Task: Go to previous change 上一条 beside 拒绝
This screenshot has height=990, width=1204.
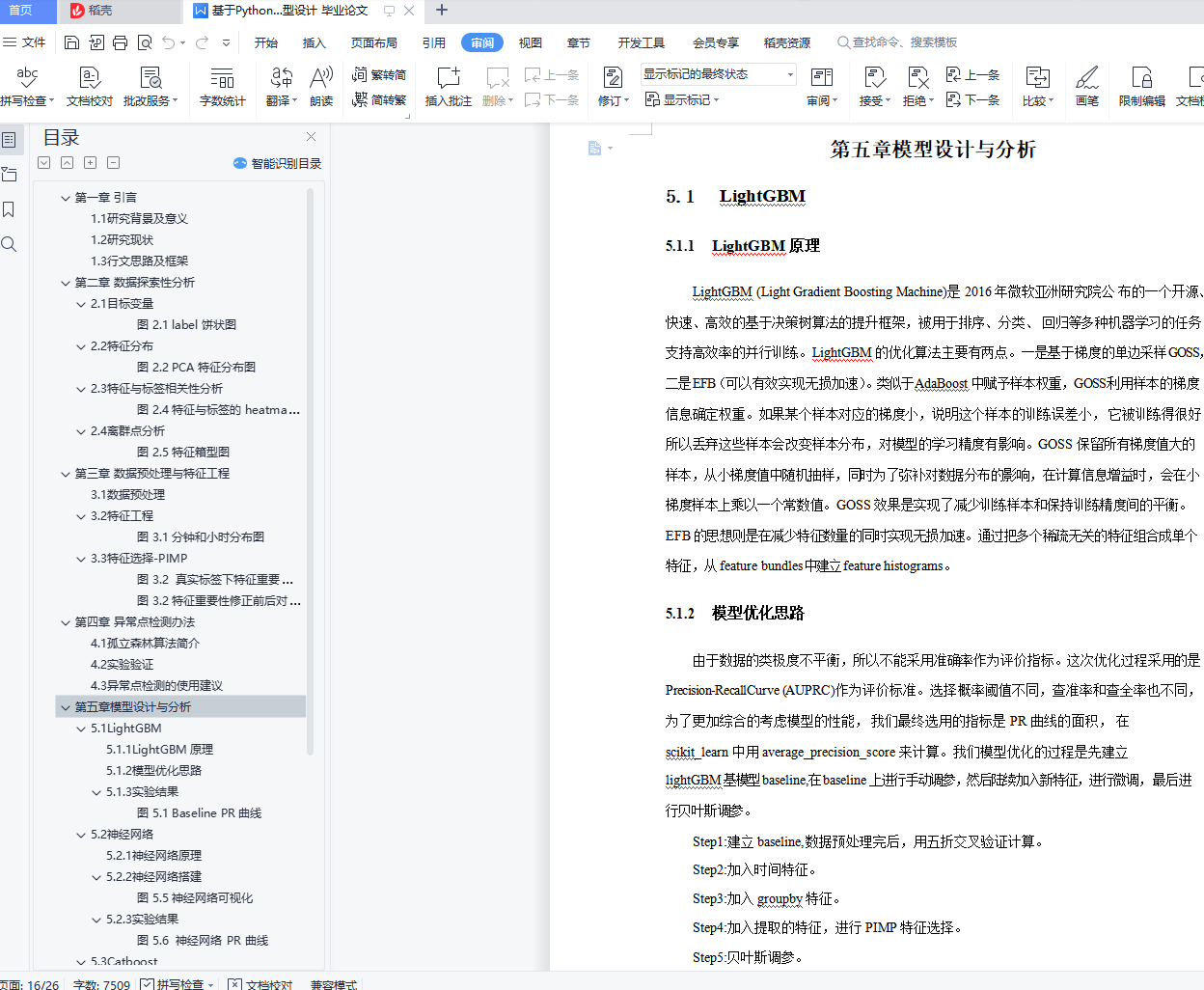Action: tap(972, 74)
